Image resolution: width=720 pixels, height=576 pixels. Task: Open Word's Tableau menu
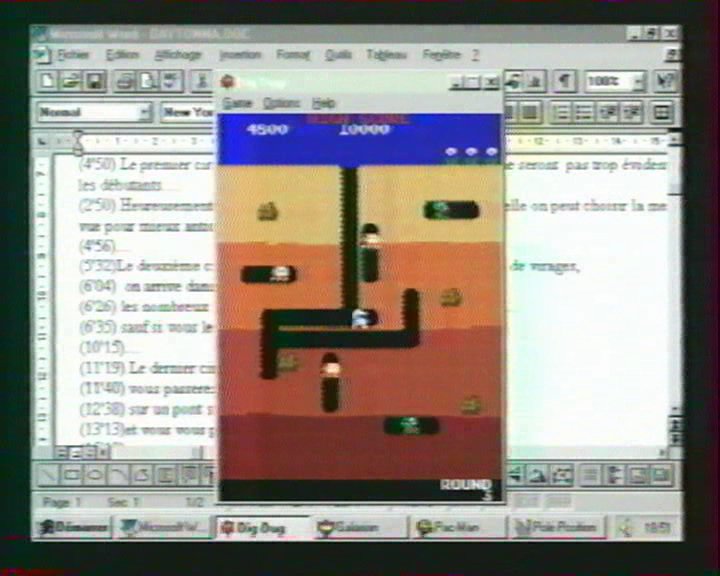[387, 55]
